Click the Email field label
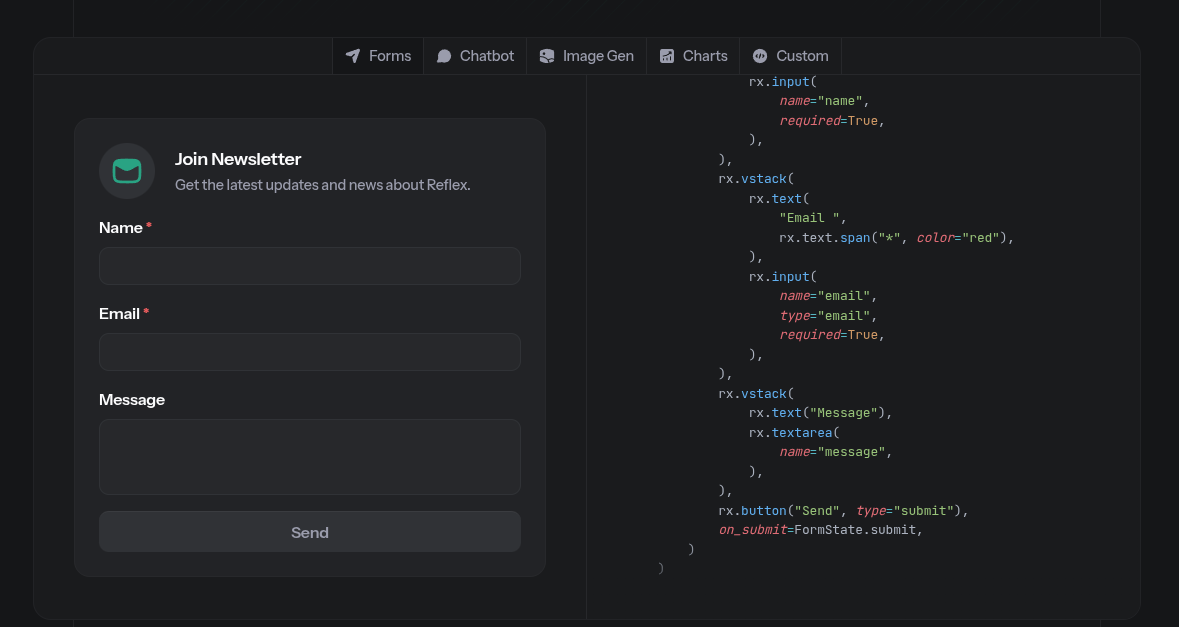This screenshot has height=627, width=1179. (x=120, y=314)
